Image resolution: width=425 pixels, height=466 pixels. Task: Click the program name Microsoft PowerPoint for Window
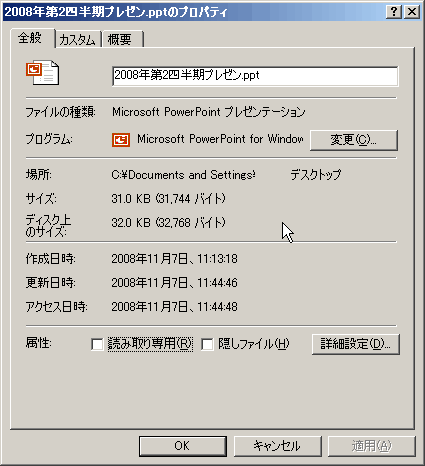point(220,139)
